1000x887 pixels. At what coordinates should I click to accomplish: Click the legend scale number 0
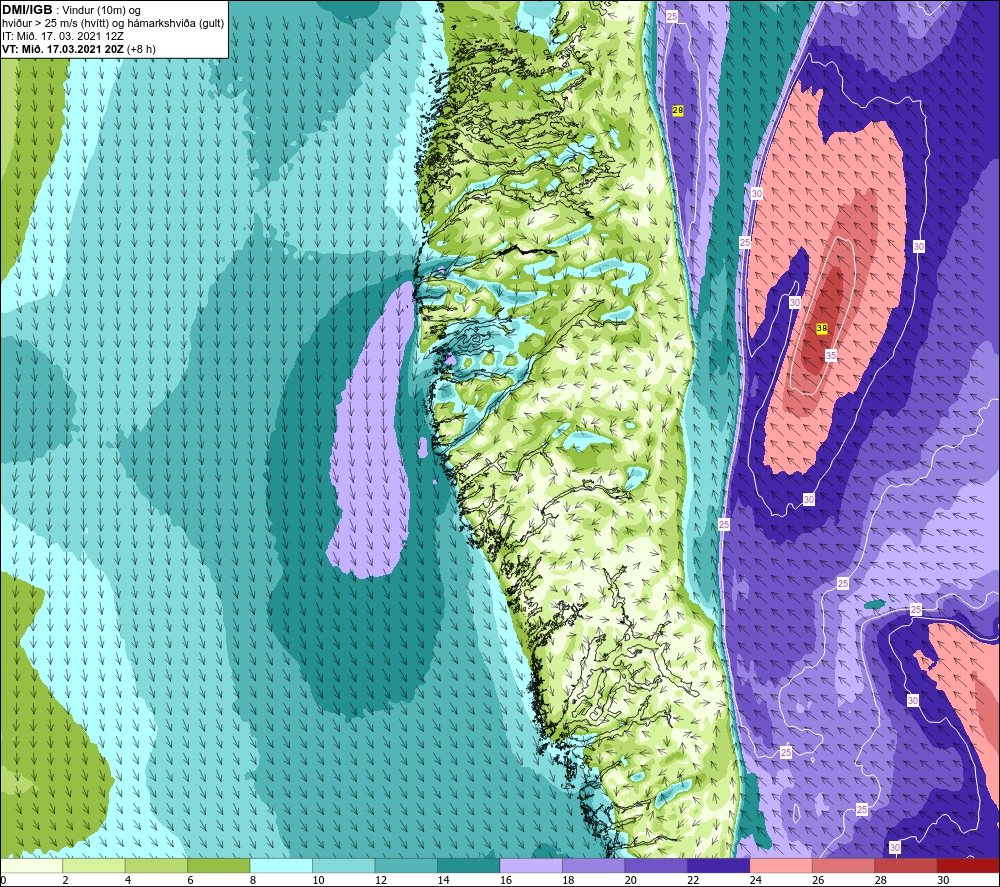click(x=4, y=880)
